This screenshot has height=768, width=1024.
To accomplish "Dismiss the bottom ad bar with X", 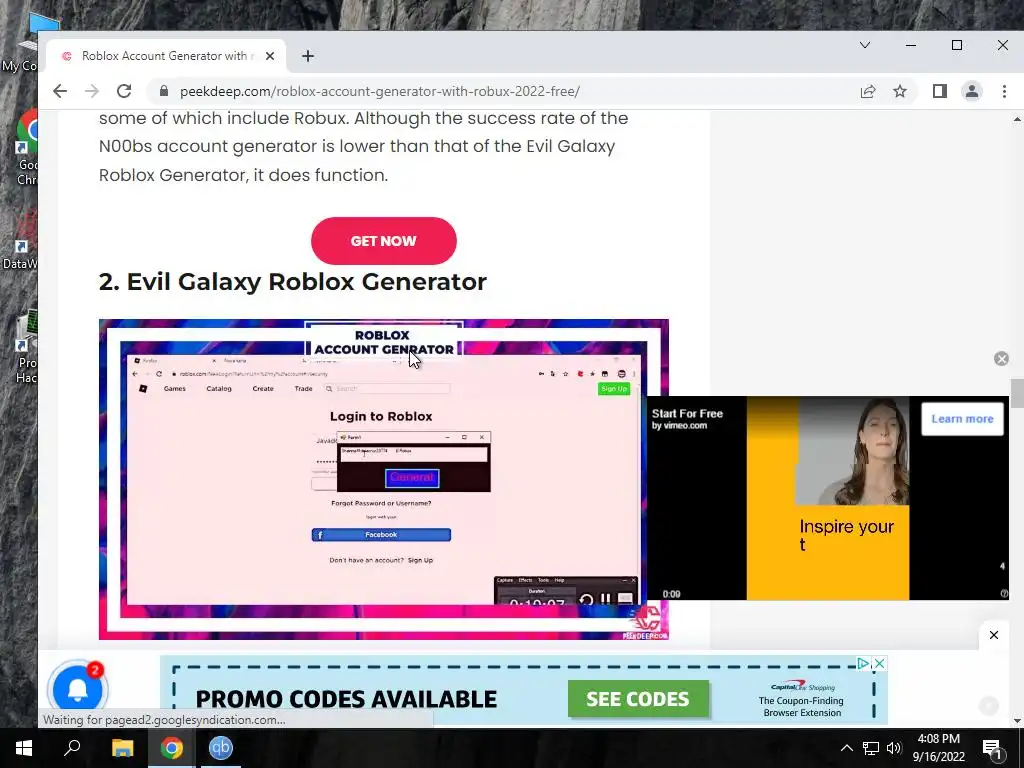I will (x=993, y=635).
